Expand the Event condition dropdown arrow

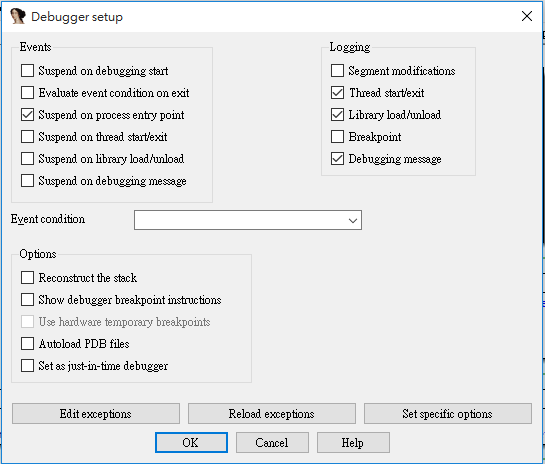(x=353, y=220)
